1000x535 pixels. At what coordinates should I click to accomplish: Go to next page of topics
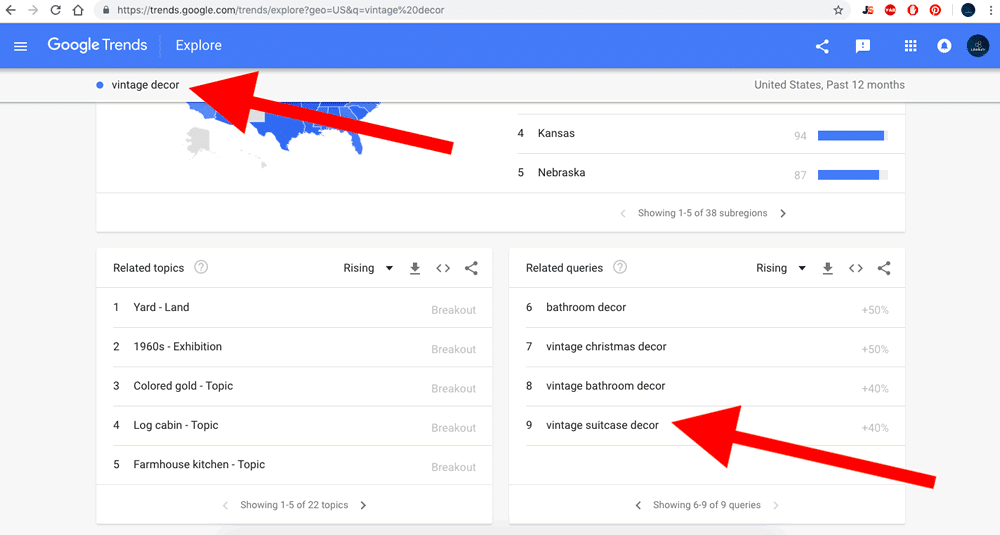[x=363, y=505]
